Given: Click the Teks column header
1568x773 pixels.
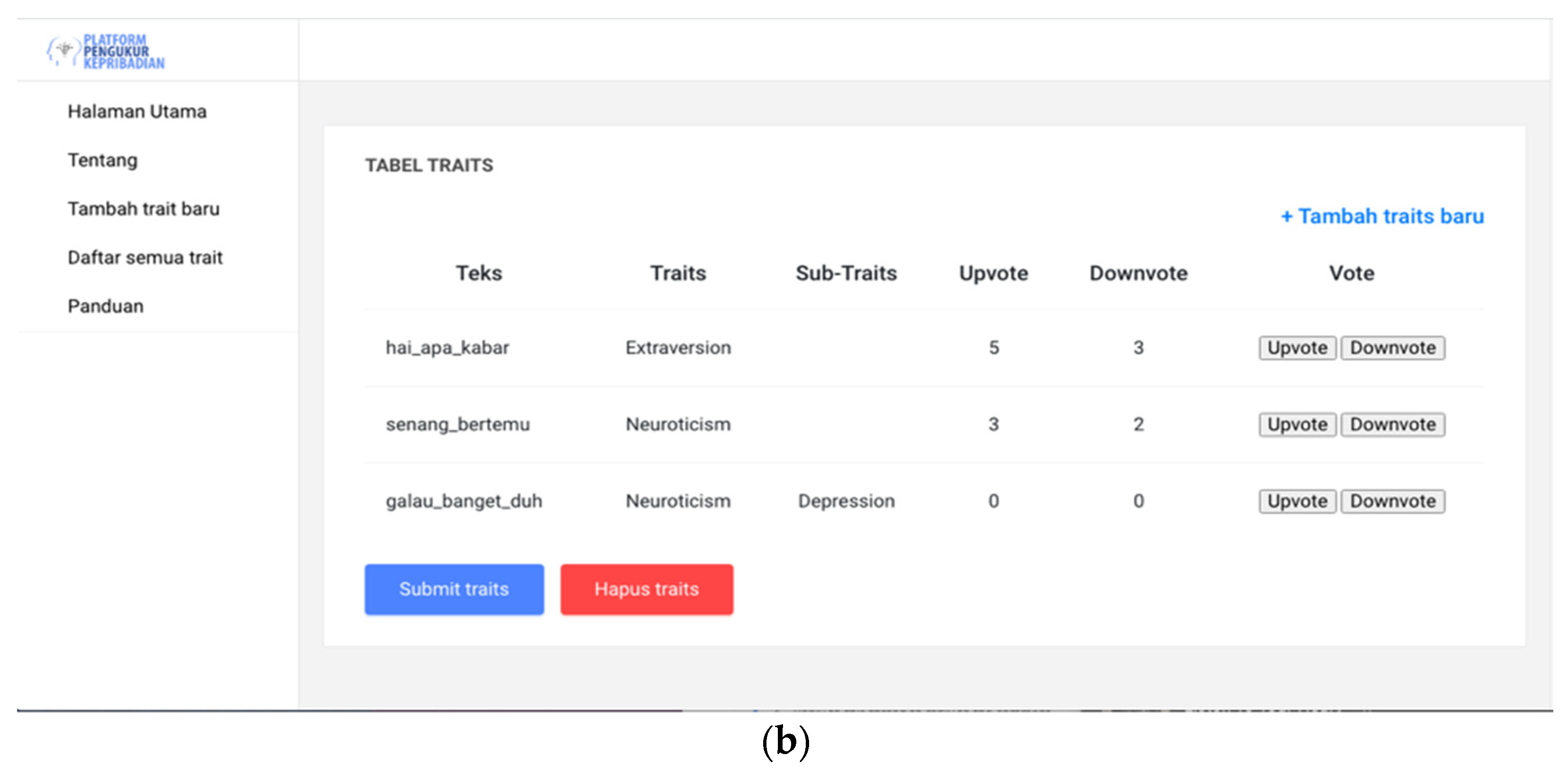Looking at the screenshot, I should pos(479,273).
